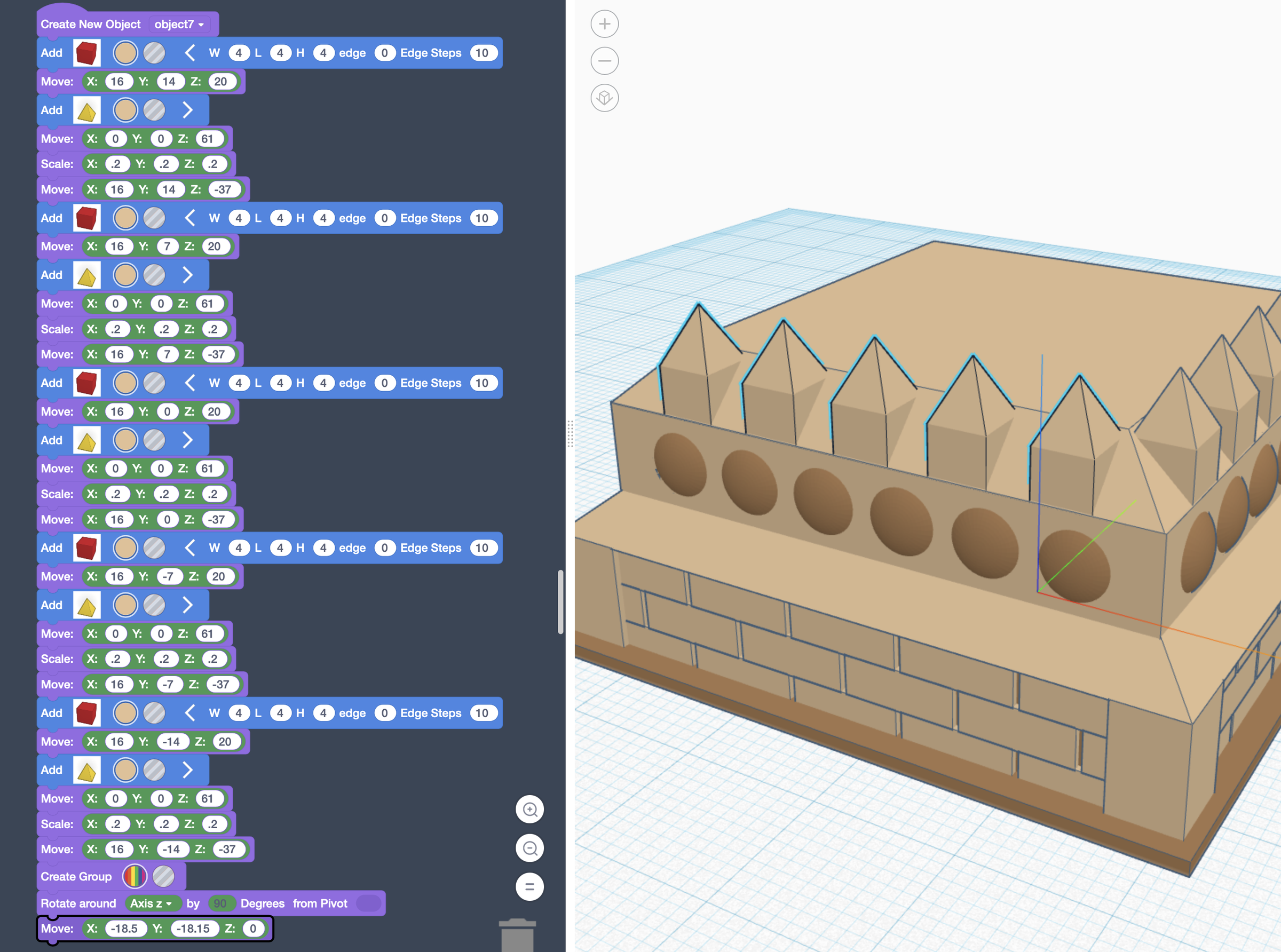
Task: Toggle the gray circle in the Create Group block
Action: pyautogui.click(x=165, y=876)
